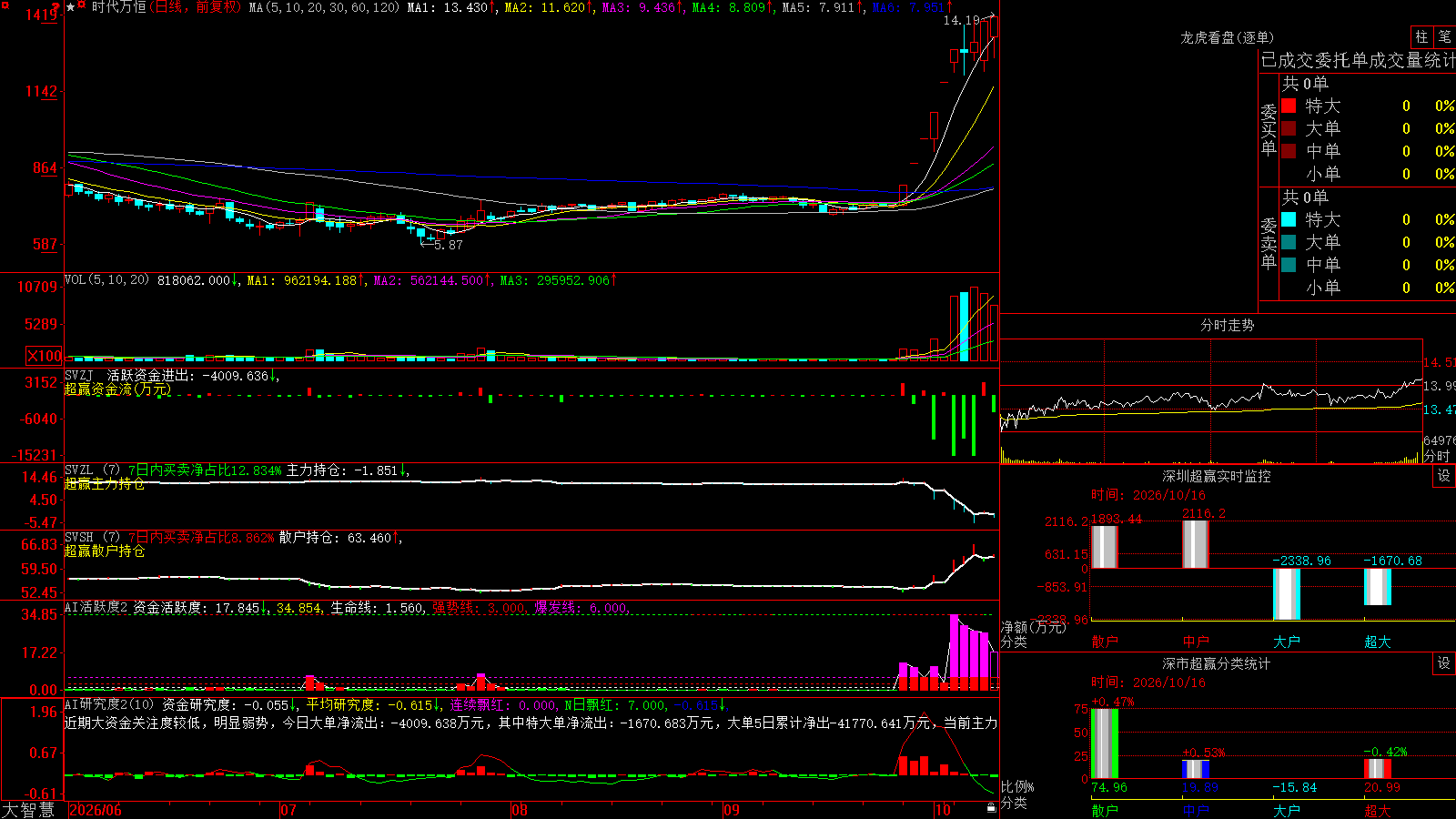Click the 超赢资金流(万元) label
Viewport: 1456px width, 819px height.
point(117,389)
